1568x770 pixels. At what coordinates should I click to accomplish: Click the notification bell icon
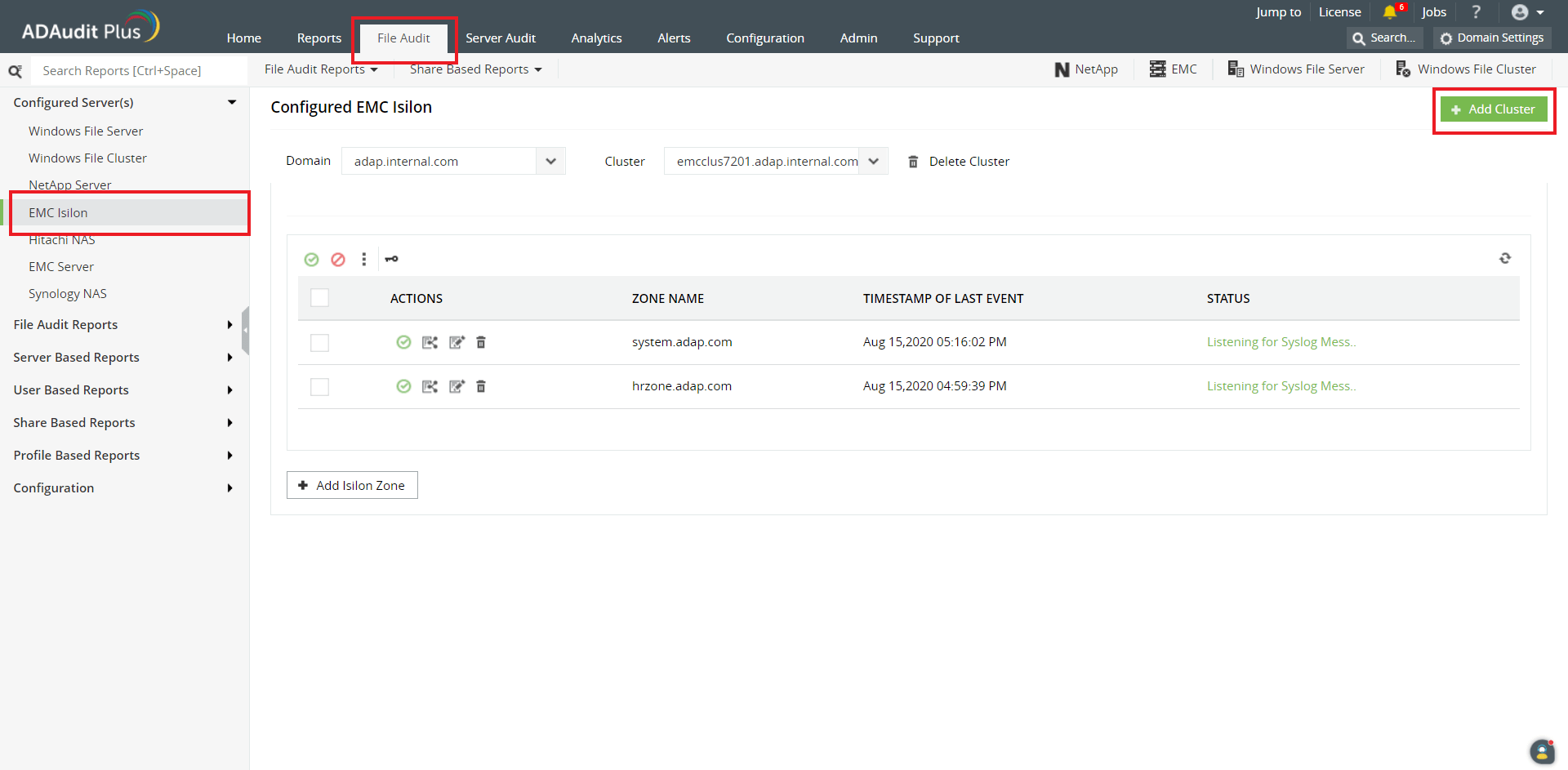(x=1389, y=12)
